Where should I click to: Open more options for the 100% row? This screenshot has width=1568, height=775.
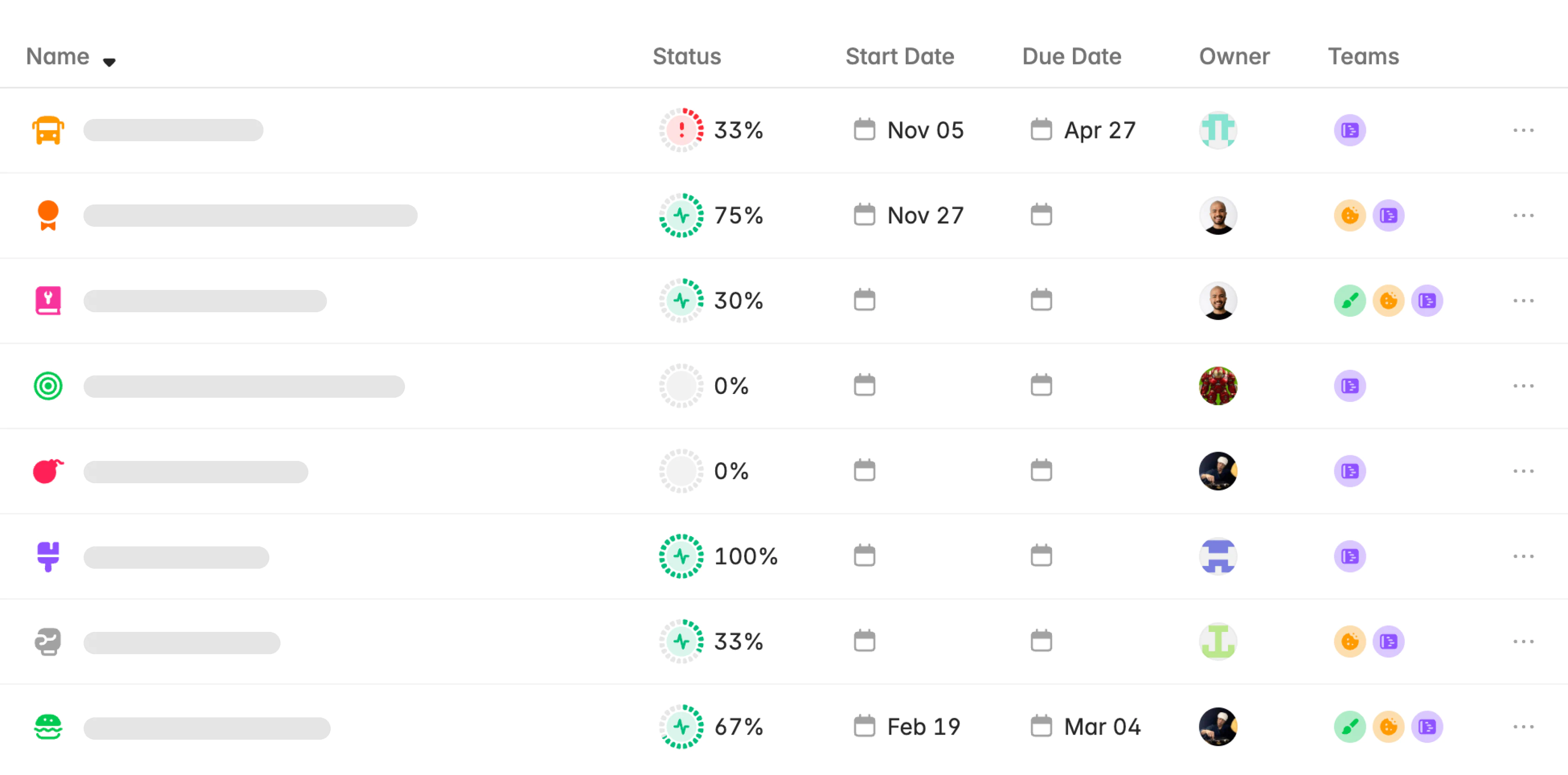[x=1523, y=556]
